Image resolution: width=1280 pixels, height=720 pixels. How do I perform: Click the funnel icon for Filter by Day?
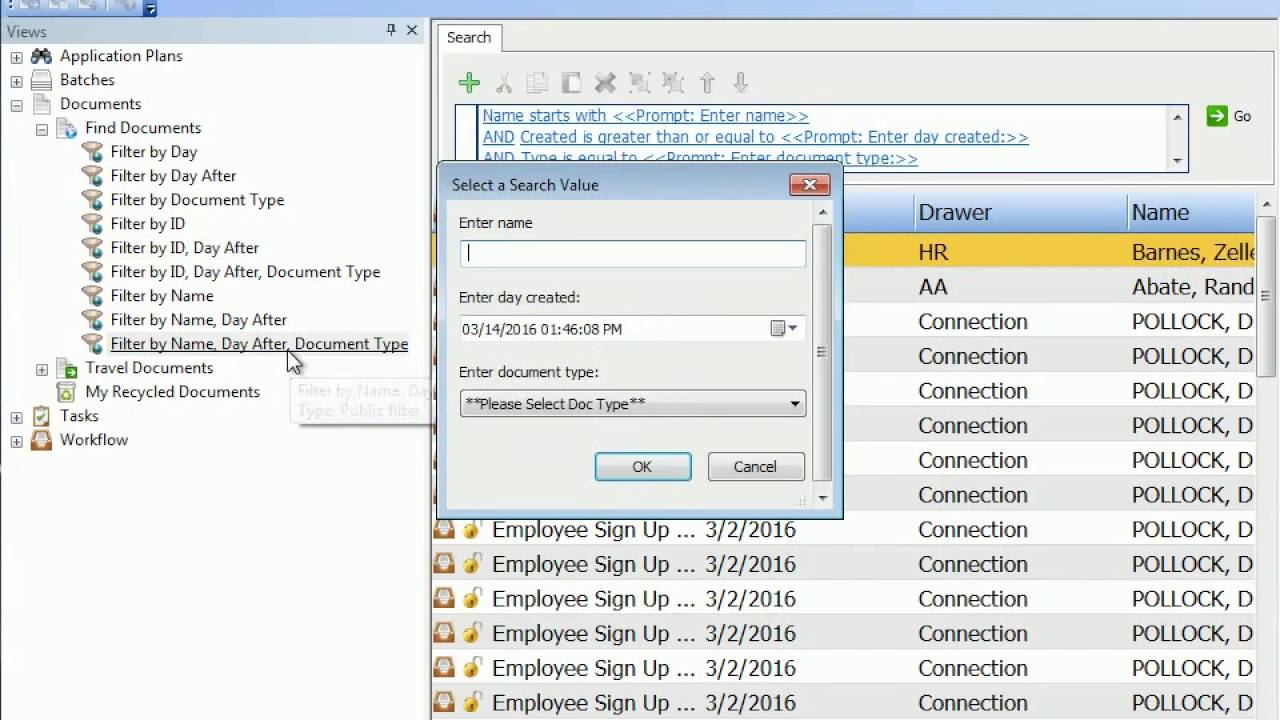[x=92, y=152]
